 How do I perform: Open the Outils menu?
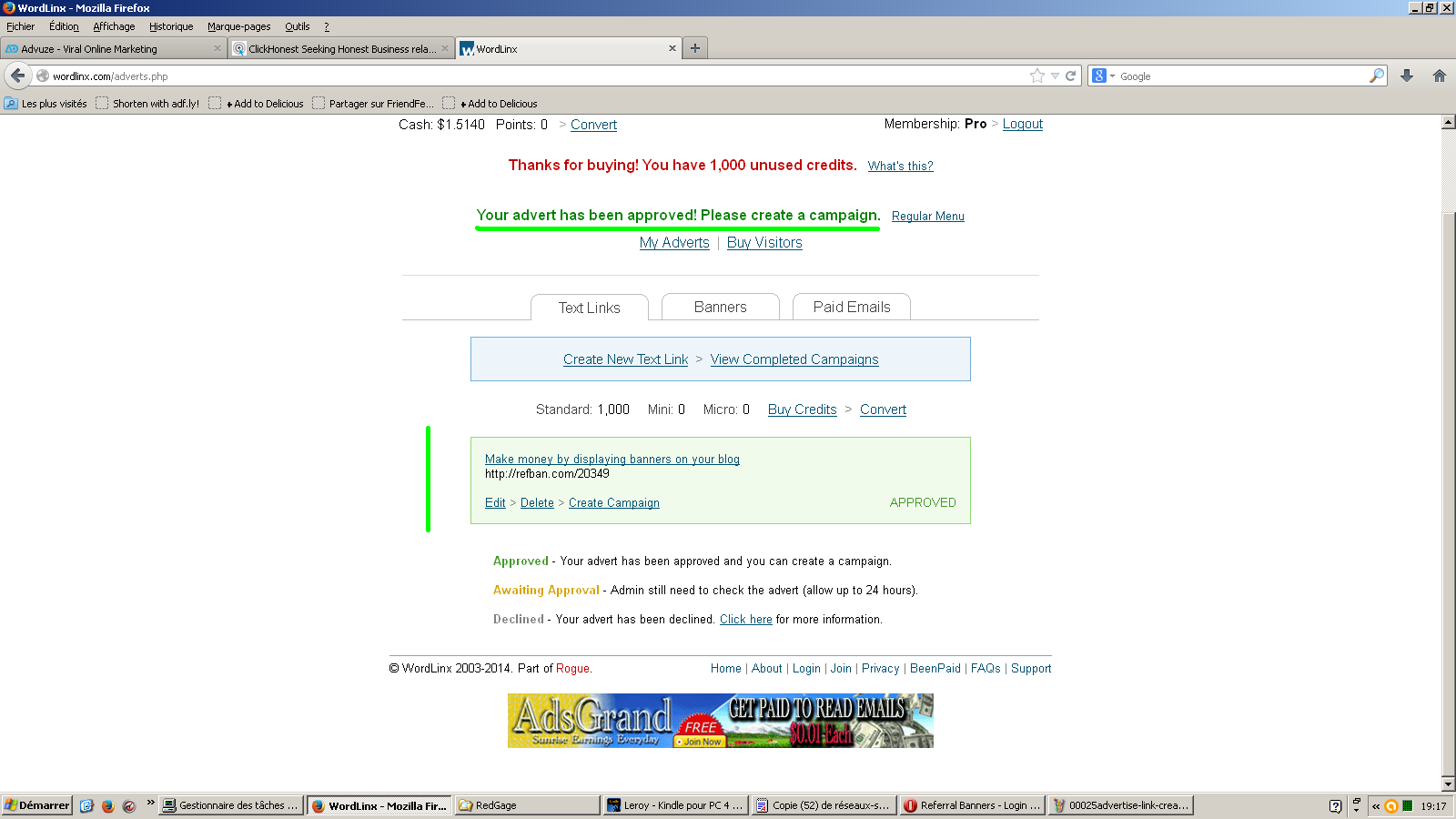[297, 26]
